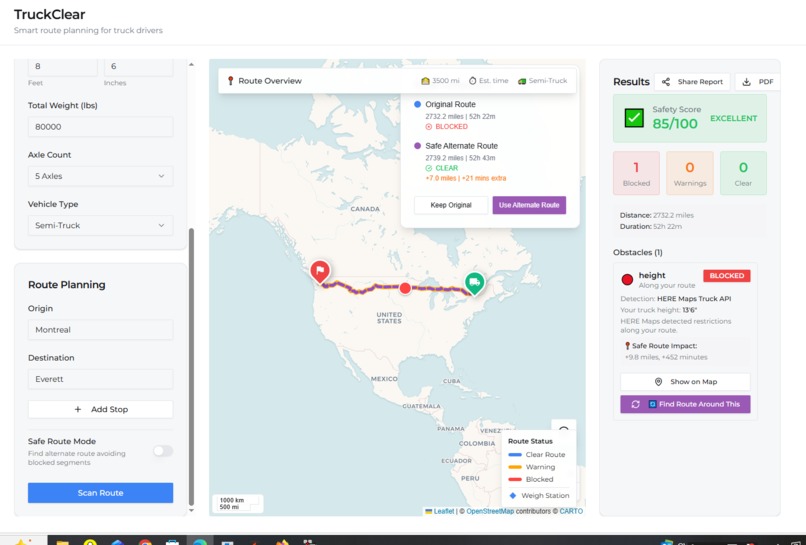The width and height of the screenshot is (806, 545).
Task: Click the green checkmark Safety Score icon
Action: [x=634, y=118]
